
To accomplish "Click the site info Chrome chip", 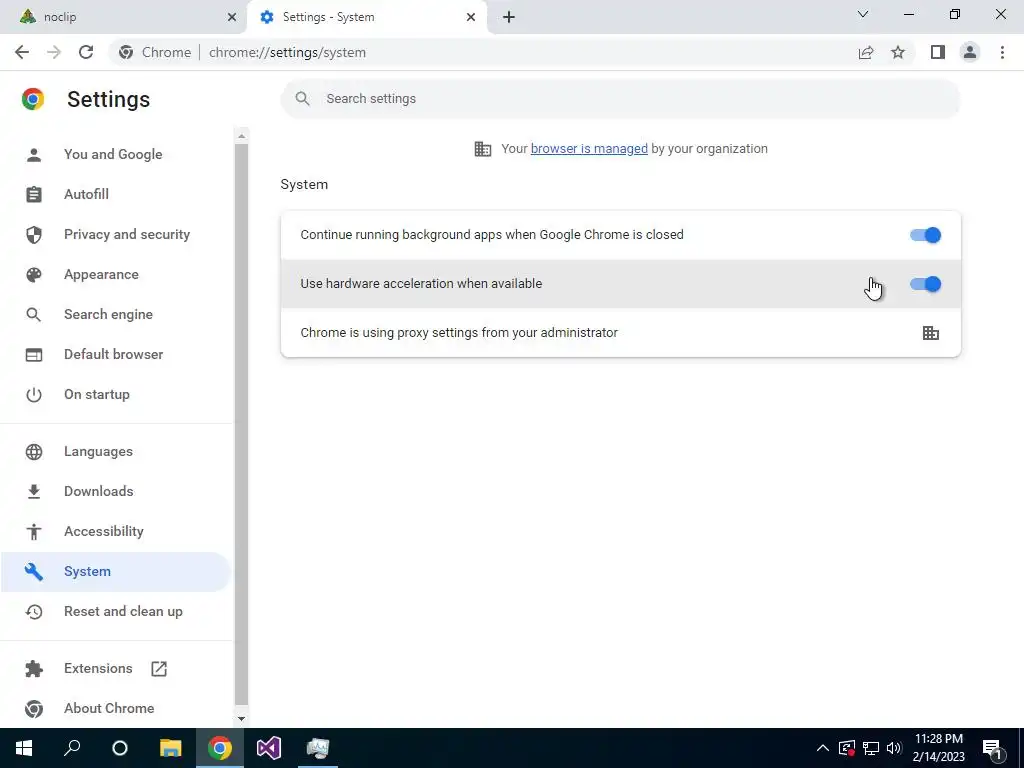I will click(x=156, y=52).
